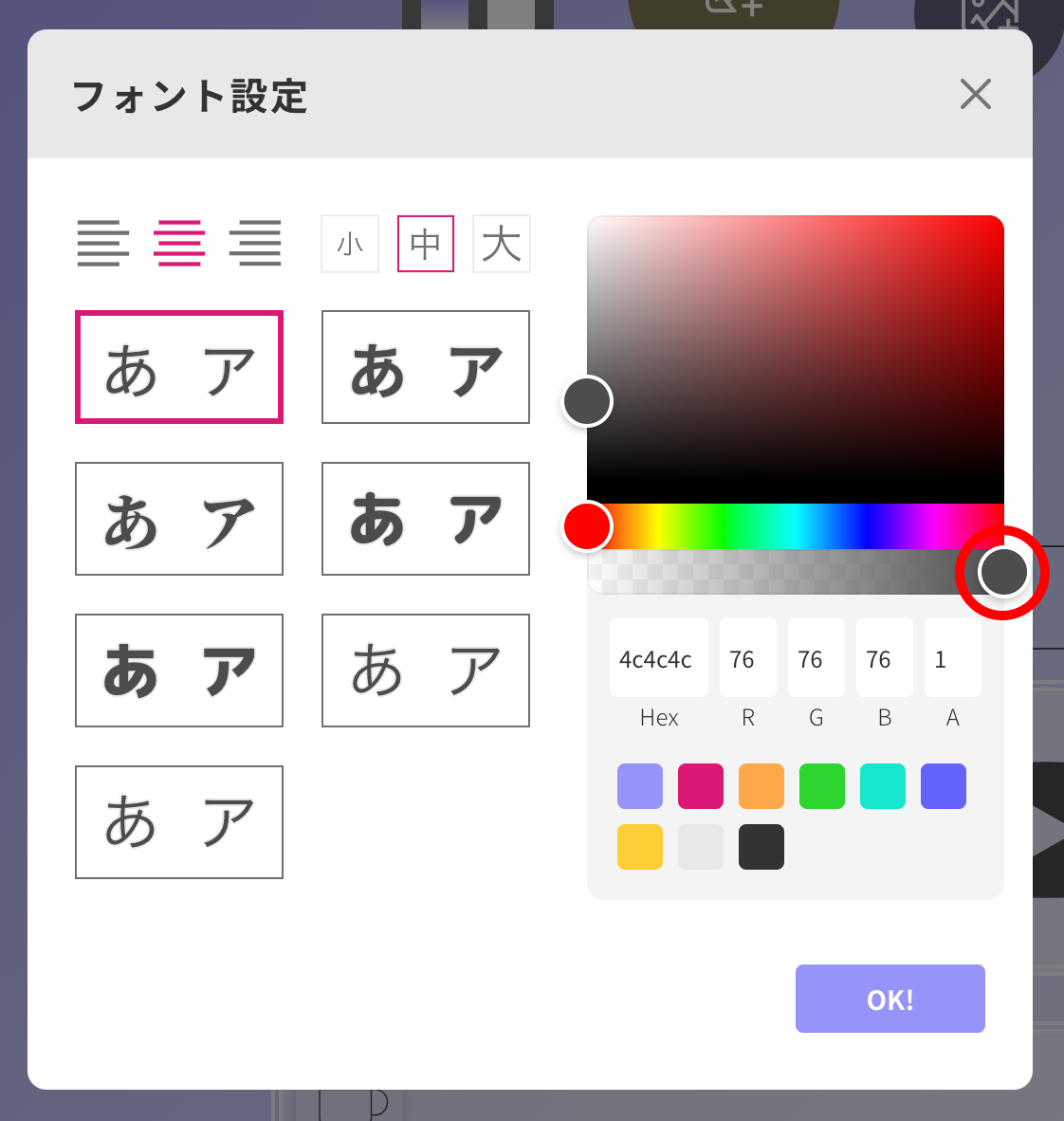Confirm settings with OK! button
Viewport: 1064px width, 1121px height.
[x=890, y=999]
